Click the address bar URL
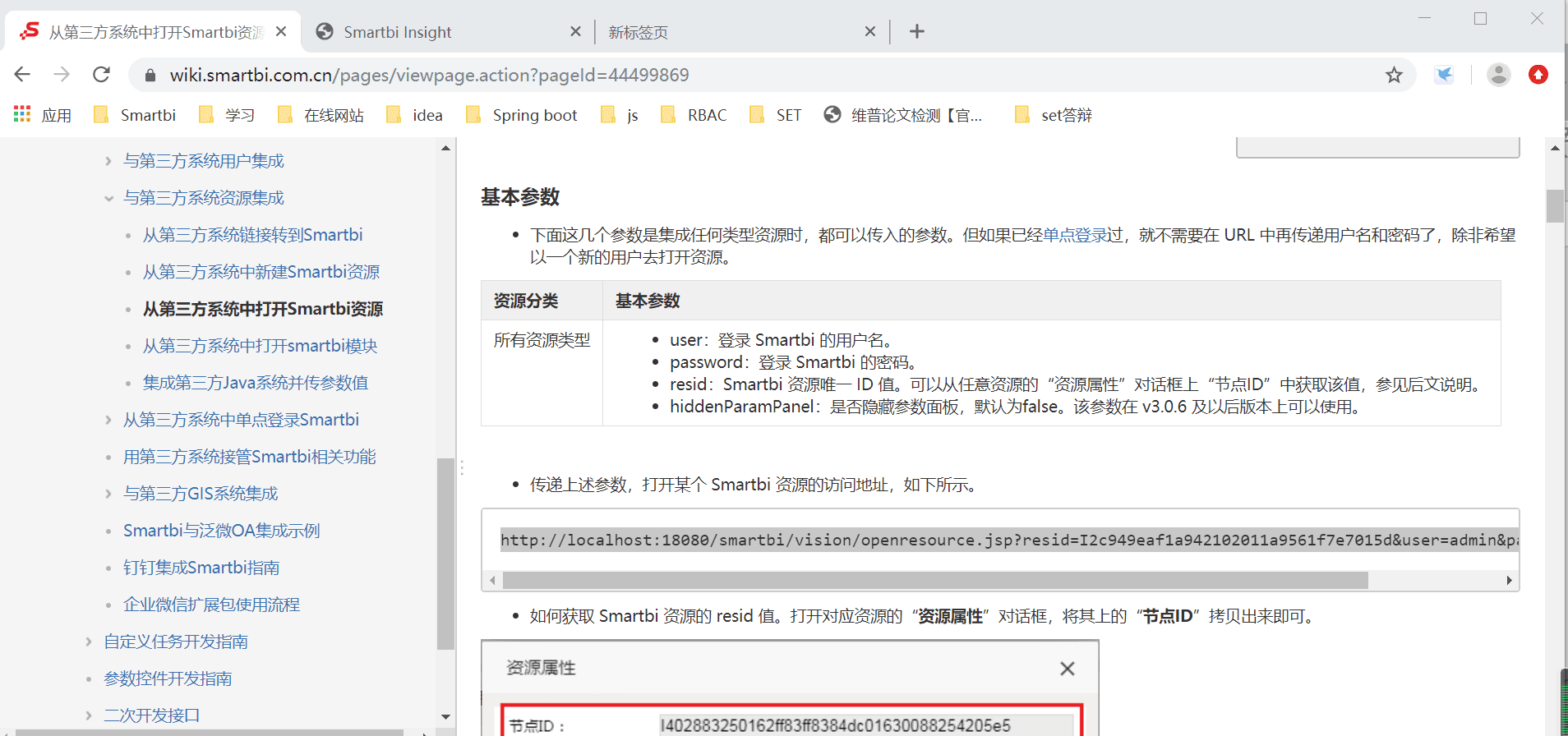 429,75
